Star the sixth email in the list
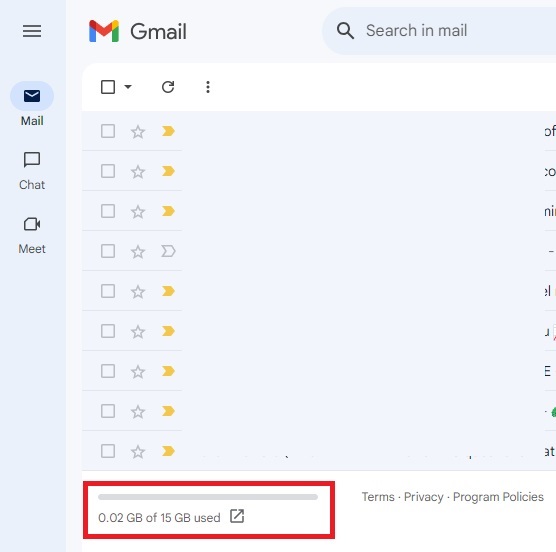This screenshot has width=556, height=552. tap(138, 332)
